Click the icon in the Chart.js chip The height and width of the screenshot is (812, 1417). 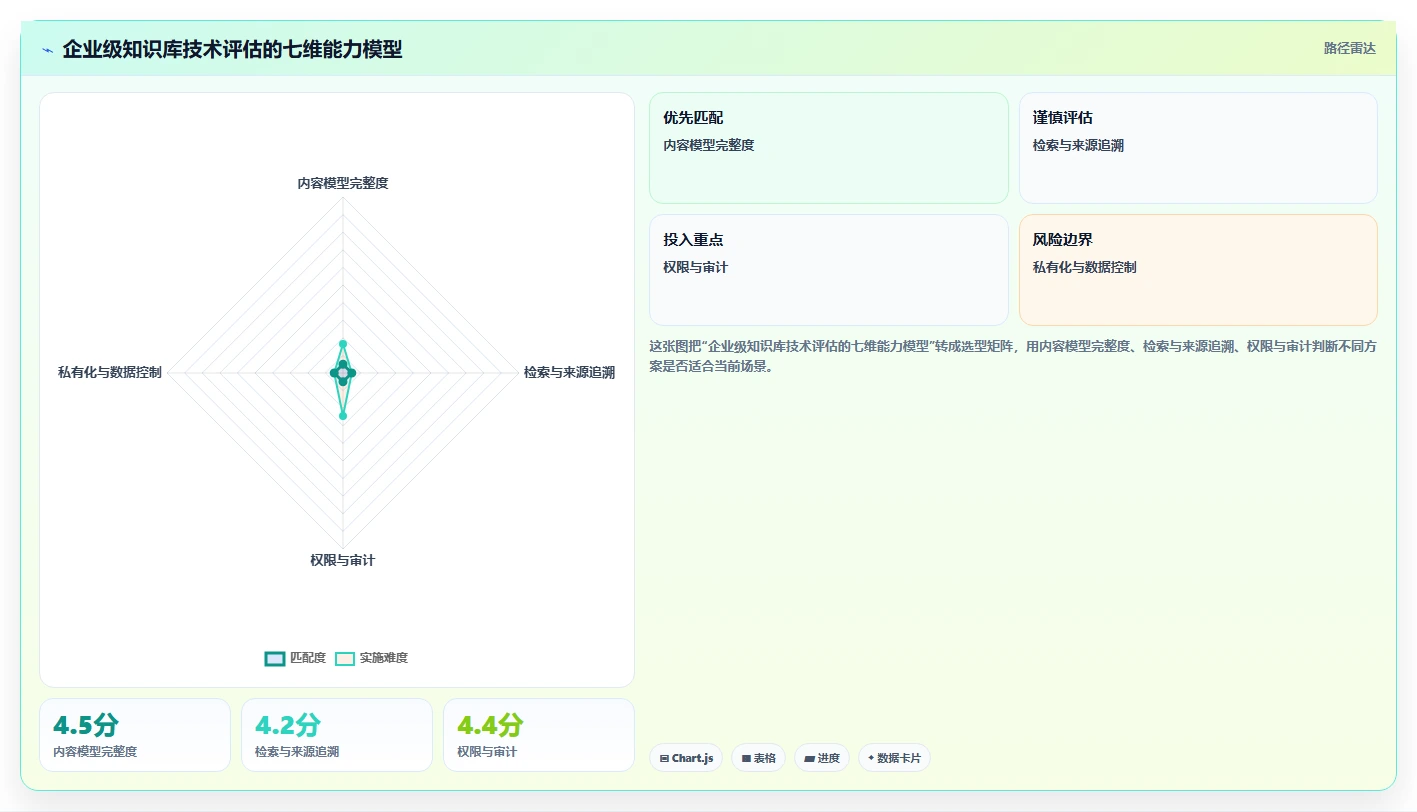click(x=664, y=759)
